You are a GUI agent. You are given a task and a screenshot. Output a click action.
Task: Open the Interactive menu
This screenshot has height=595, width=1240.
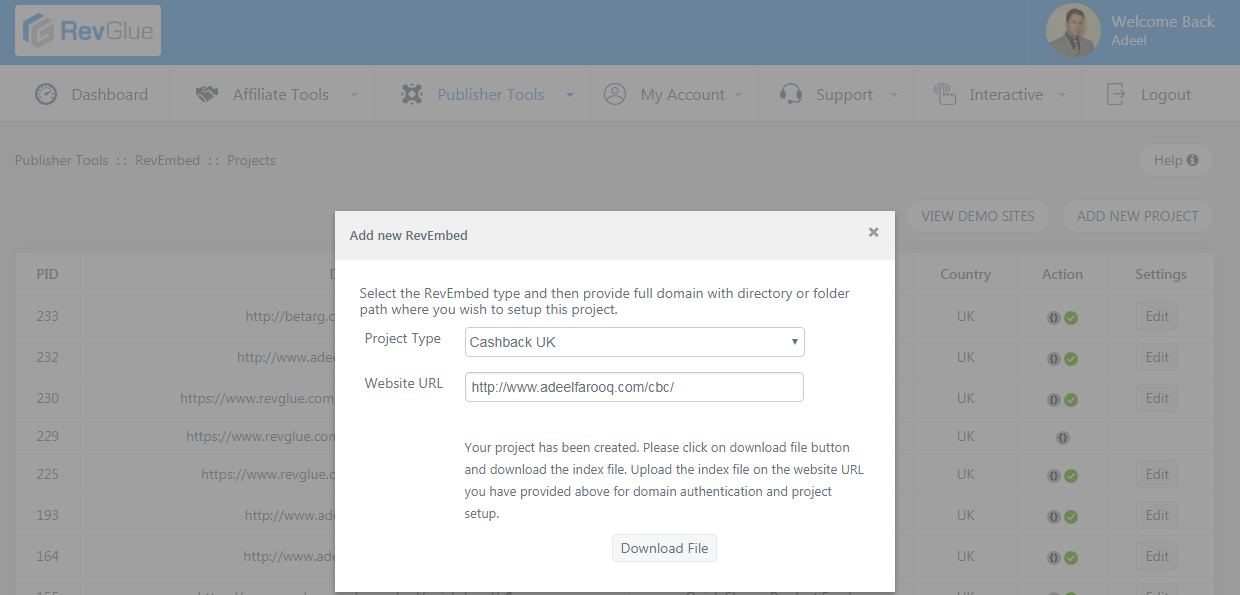[1005, 94]
